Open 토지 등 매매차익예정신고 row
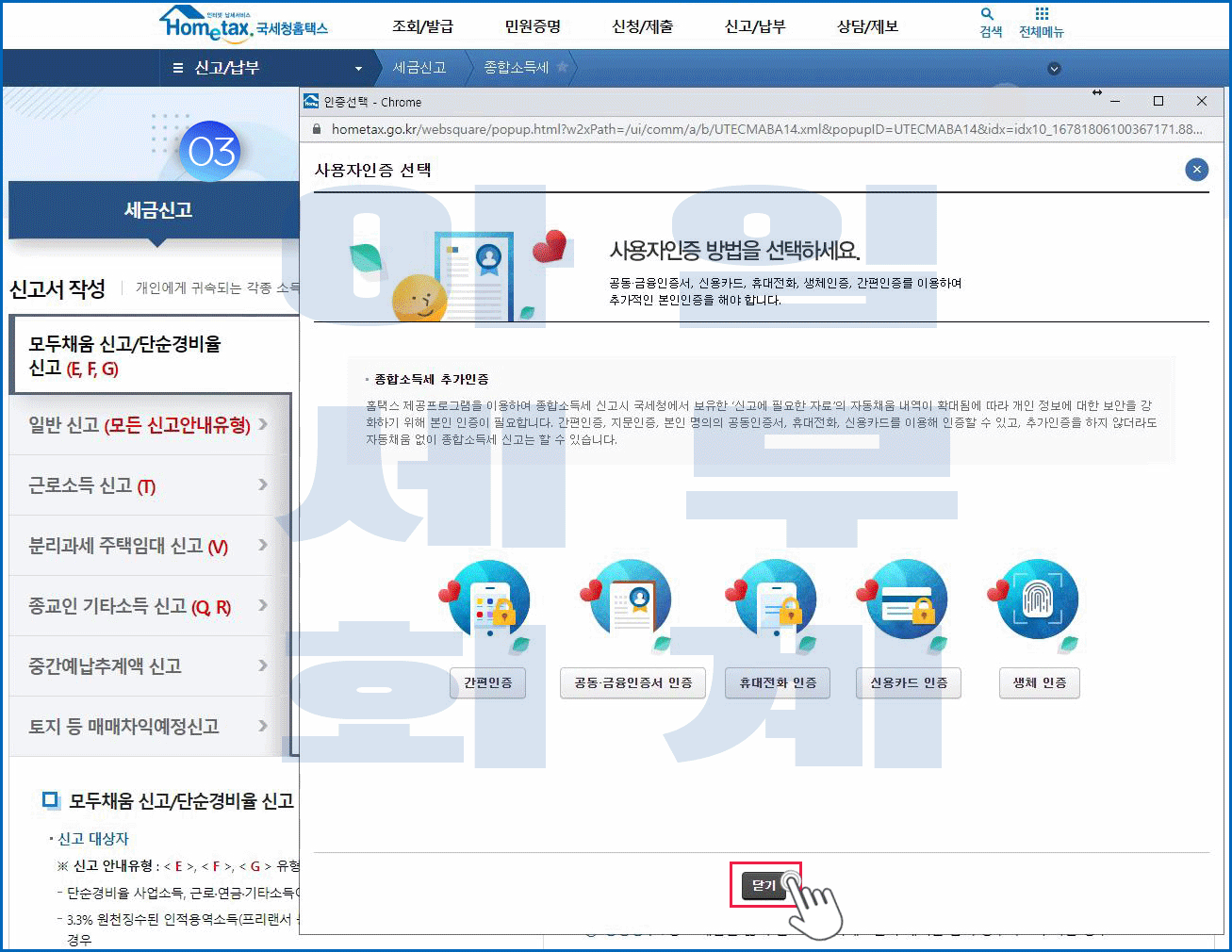1232x952 pixels. (x=149, y=727)
